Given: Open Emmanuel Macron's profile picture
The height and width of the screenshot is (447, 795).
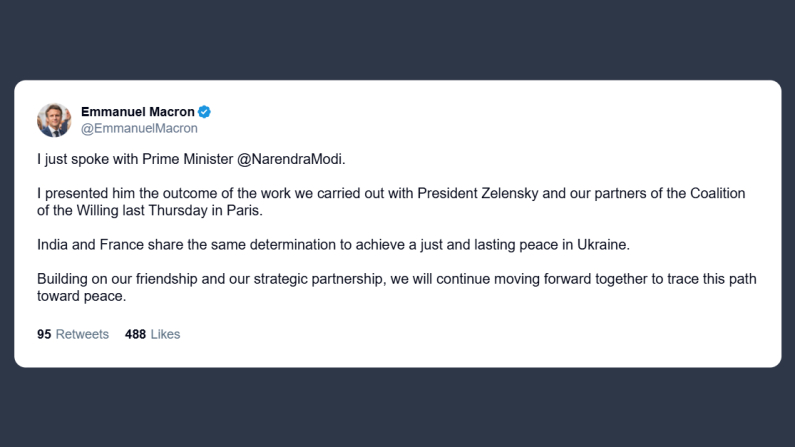Looking at the screenshot, I should tap(54, 120).
